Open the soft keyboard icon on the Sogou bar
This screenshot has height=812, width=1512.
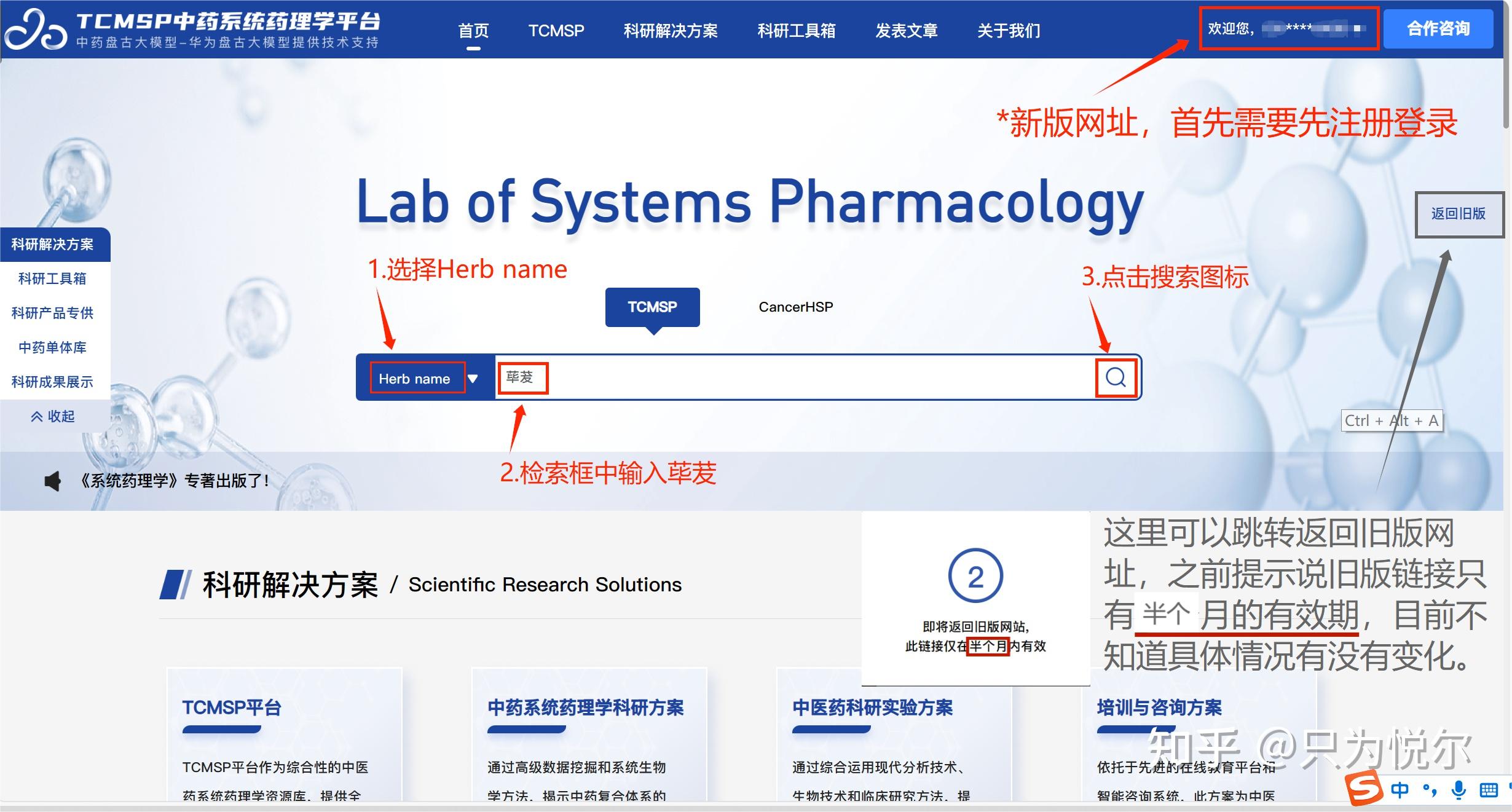1489,792
